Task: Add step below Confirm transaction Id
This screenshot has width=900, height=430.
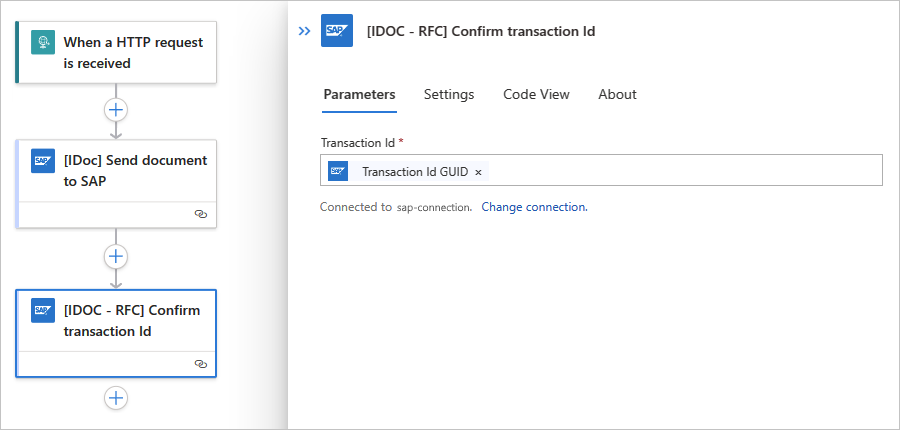Action: coord(116,398)
